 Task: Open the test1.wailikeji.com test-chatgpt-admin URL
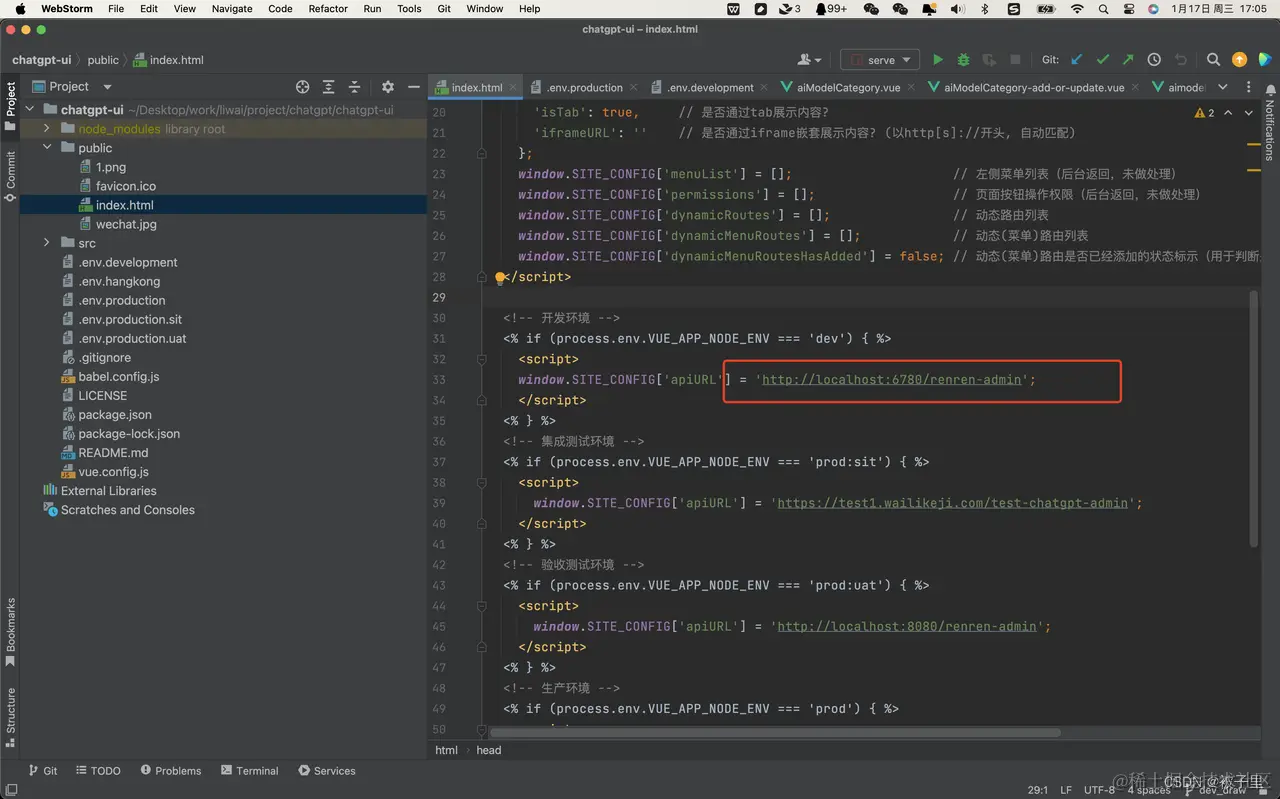[953, 503]
